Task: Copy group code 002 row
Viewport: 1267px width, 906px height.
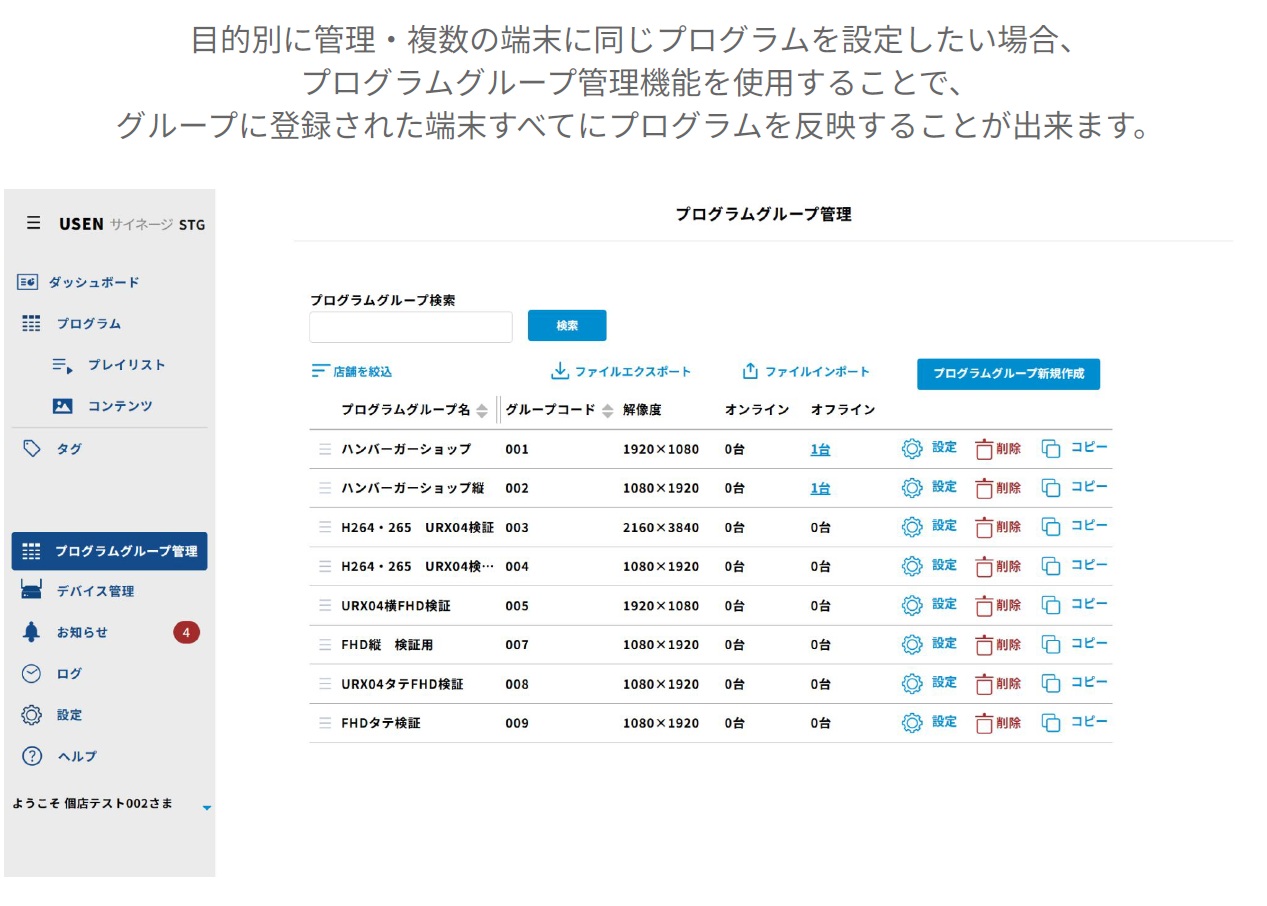Action: pos(1075,487)
